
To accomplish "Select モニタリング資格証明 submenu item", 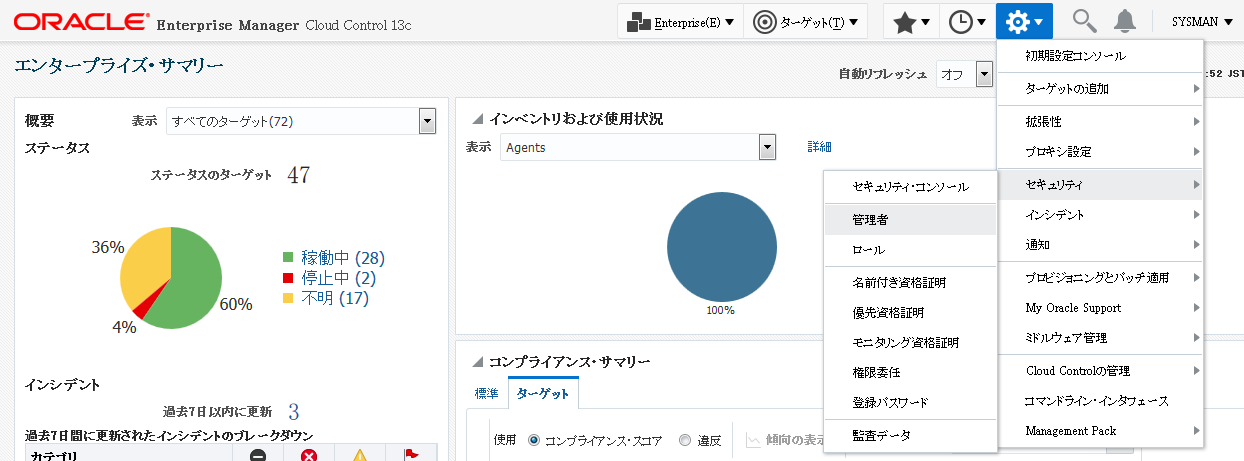I will [x=910, y=343].
